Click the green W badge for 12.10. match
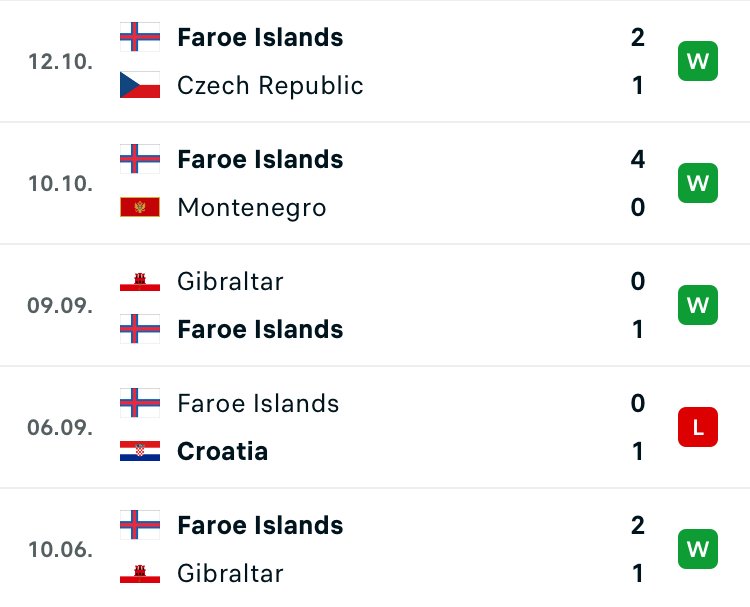This screenshot has width=750, height=607. pos(698,61)
